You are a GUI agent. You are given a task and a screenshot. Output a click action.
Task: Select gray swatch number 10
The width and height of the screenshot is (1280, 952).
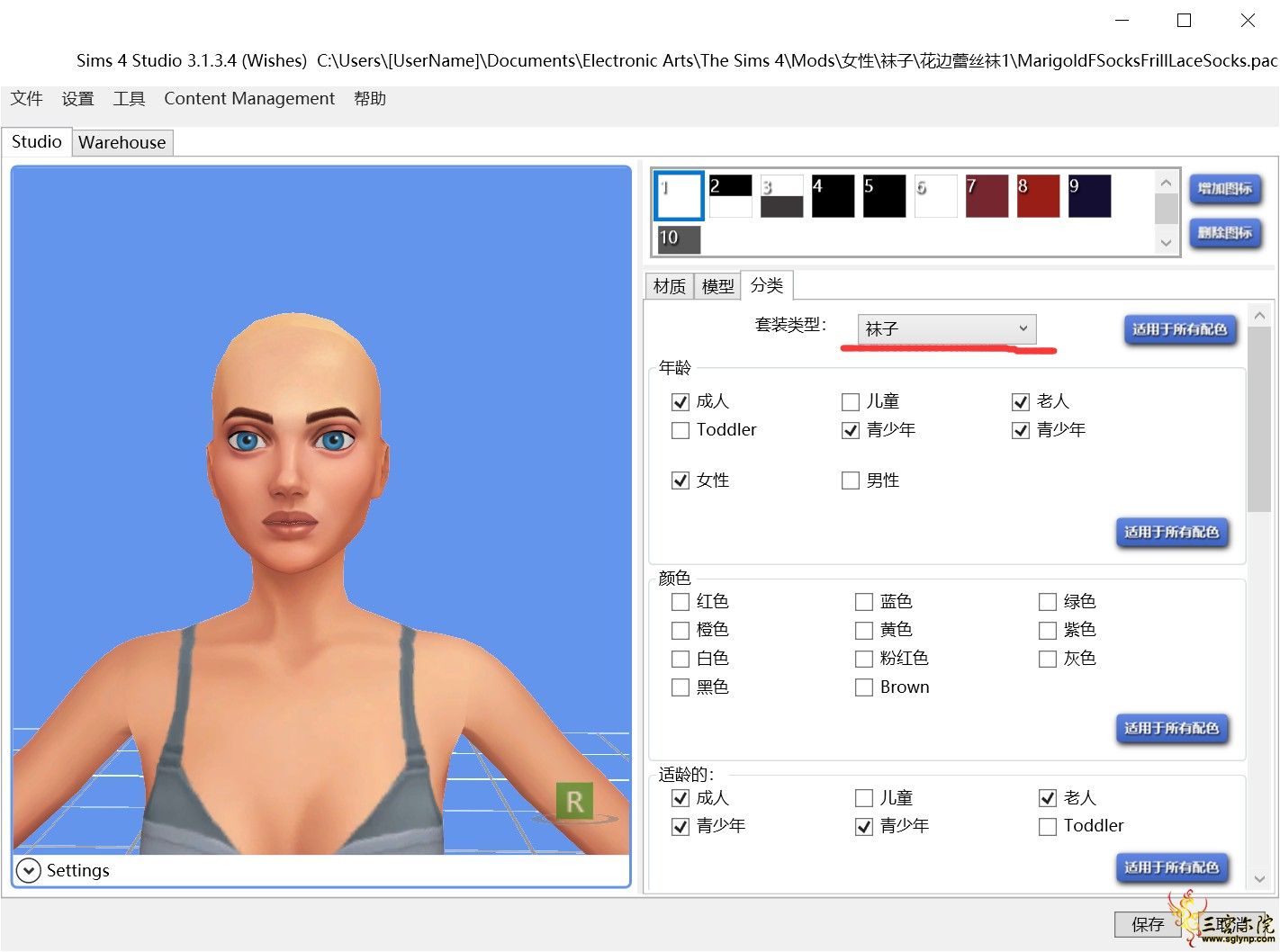(x=679, y=239)
